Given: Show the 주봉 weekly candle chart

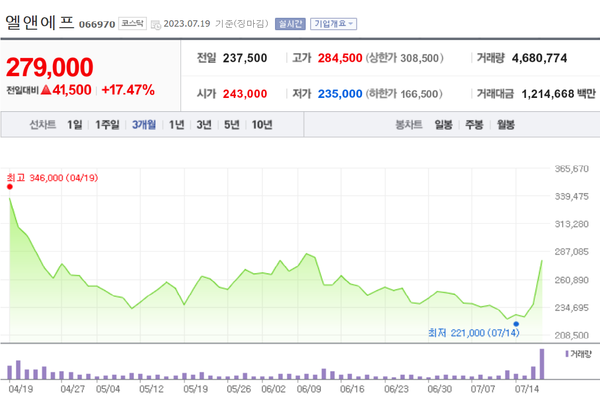Looking at the screenshot, I should tap(476, 125).
